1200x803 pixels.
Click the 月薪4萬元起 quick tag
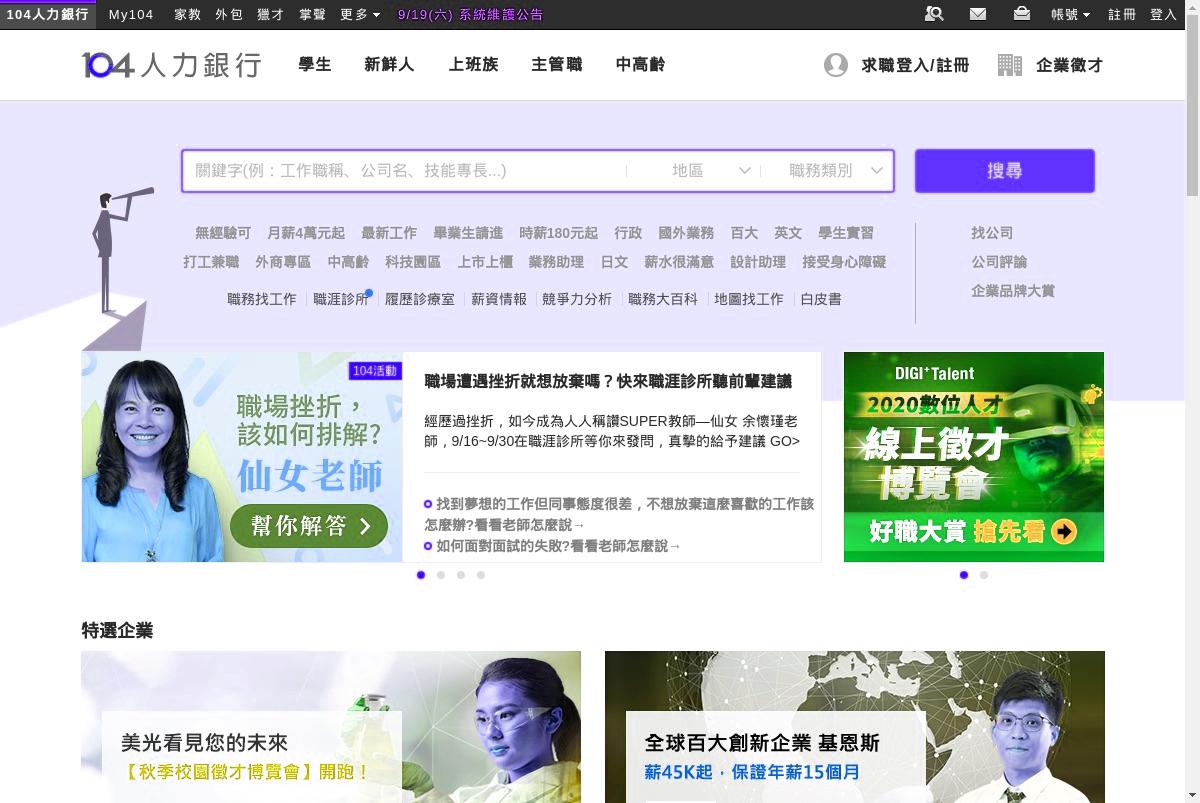pyautogui.click(x=306, y=233)
